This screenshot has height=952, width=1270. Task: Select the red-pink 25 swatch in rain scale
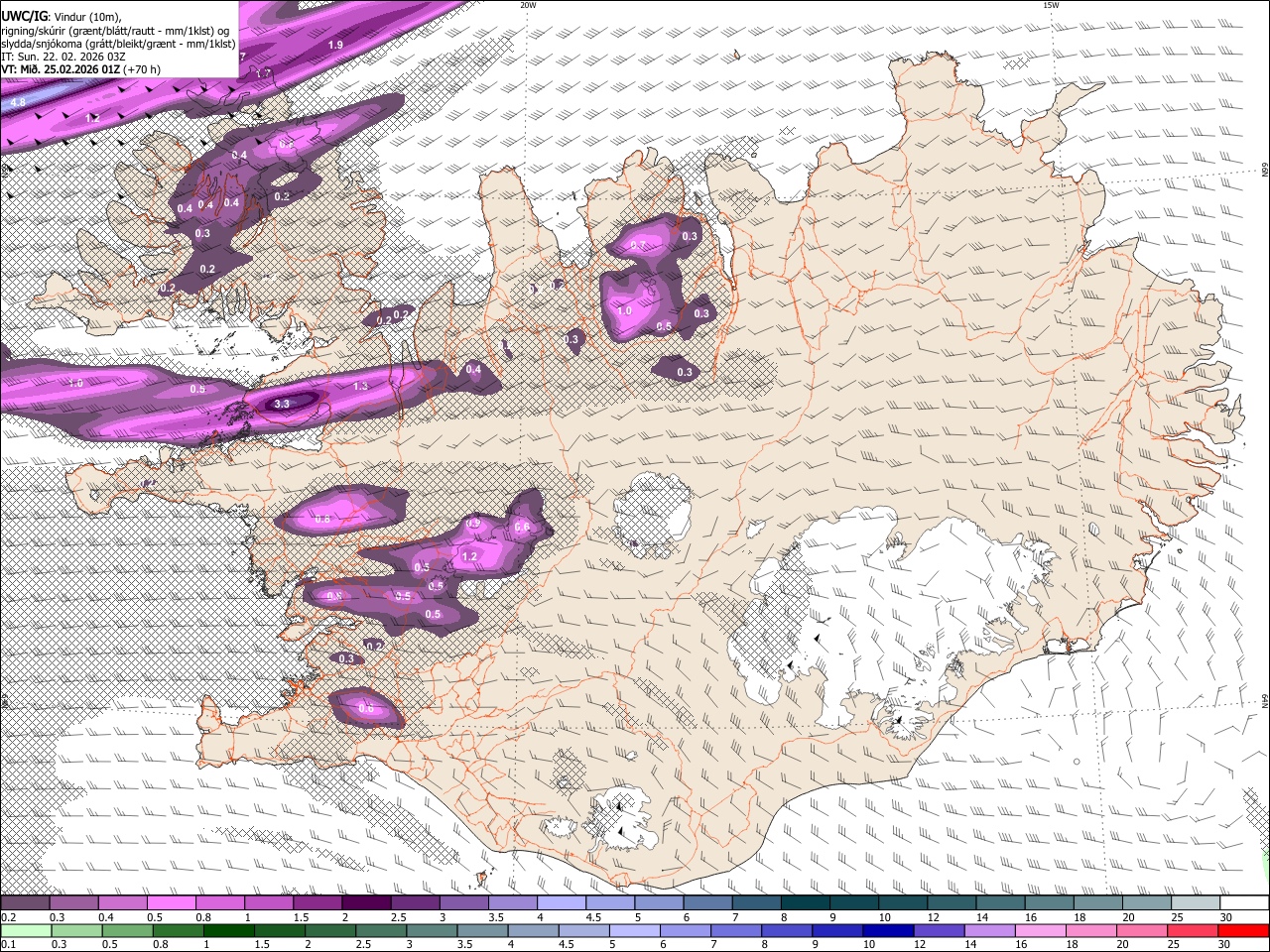point(1193,931)
